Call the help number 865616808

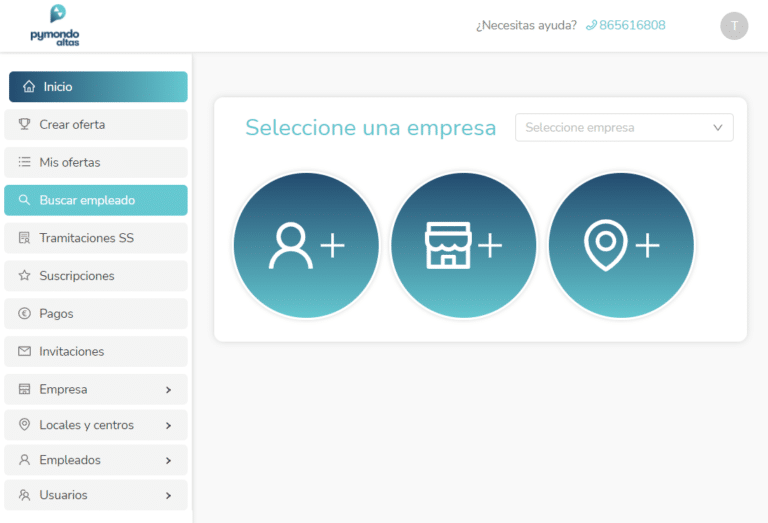(632, 25)
